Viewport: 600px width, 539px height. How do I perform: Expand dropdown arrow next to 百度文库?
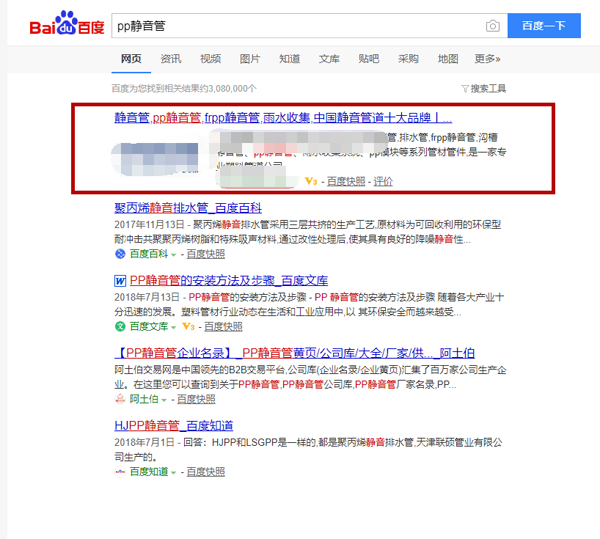pyautogui.click(x=173, y=327)
